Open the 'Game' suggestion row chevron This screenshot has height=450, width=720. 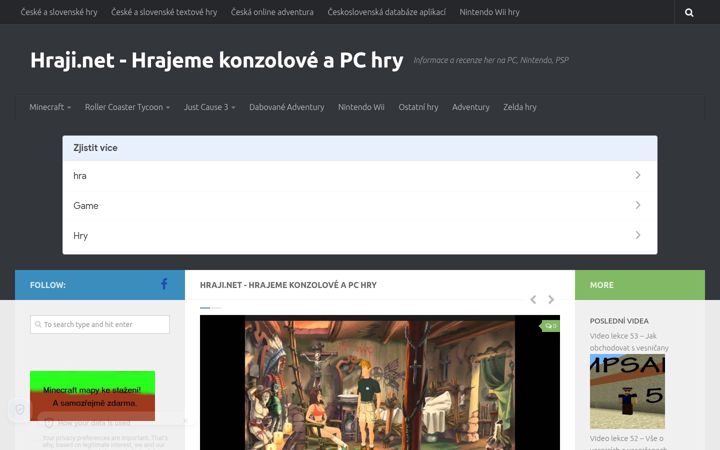tap(638, 205)
